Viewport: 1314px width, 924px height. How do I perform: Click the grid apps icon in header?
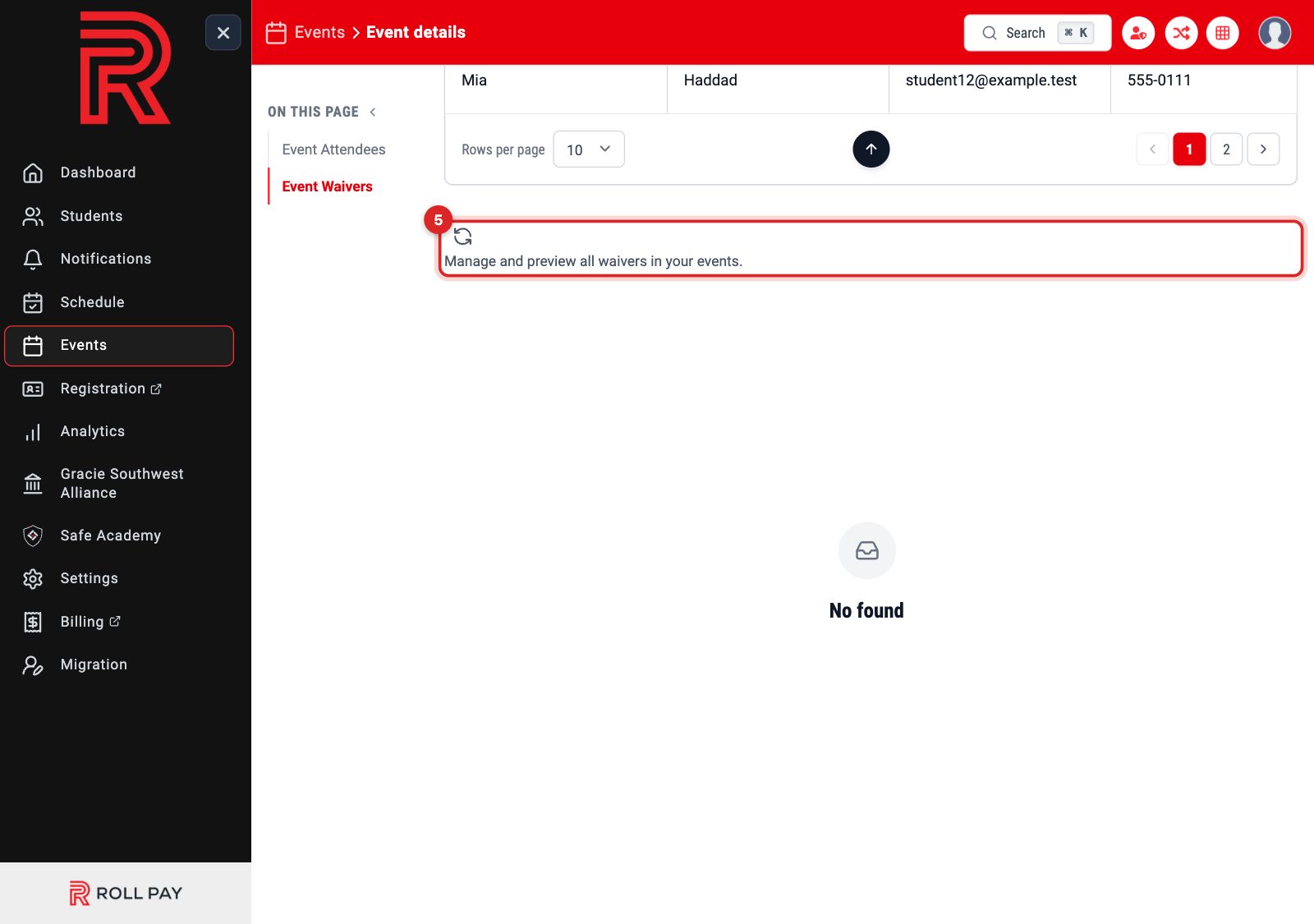[1222, 33]
